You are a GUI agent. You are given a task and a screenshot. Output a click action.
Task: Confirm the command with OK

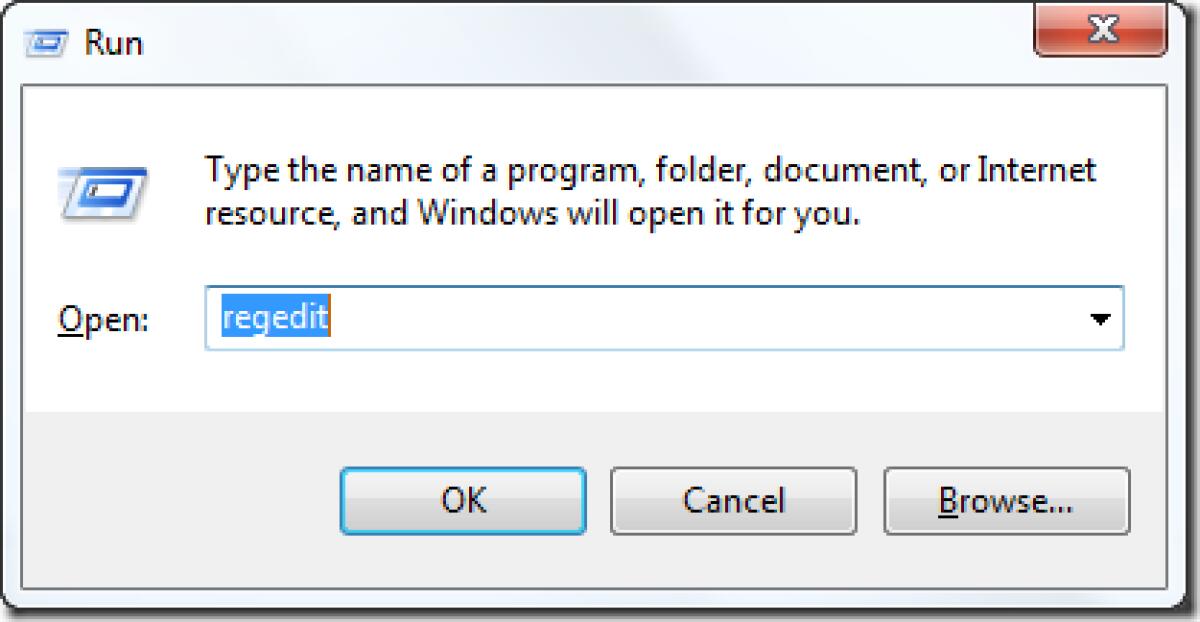click(462, 501)
